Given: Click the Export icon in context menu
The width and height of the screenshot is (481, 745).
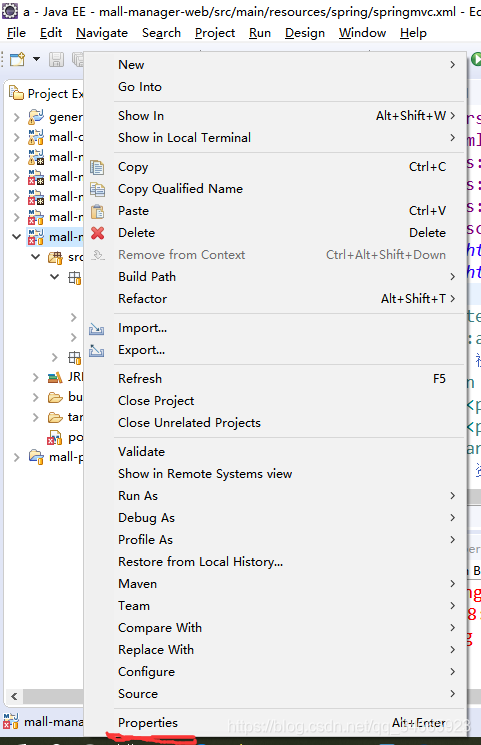Looking at the screenshot, I should tap(96, 351).
